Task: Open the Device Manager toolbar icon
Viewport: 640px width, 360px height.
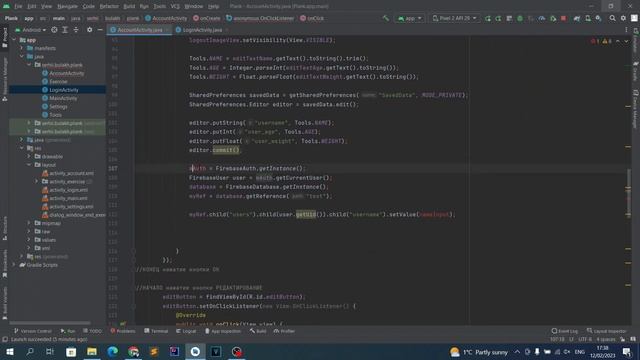Action: coord(588,18)
